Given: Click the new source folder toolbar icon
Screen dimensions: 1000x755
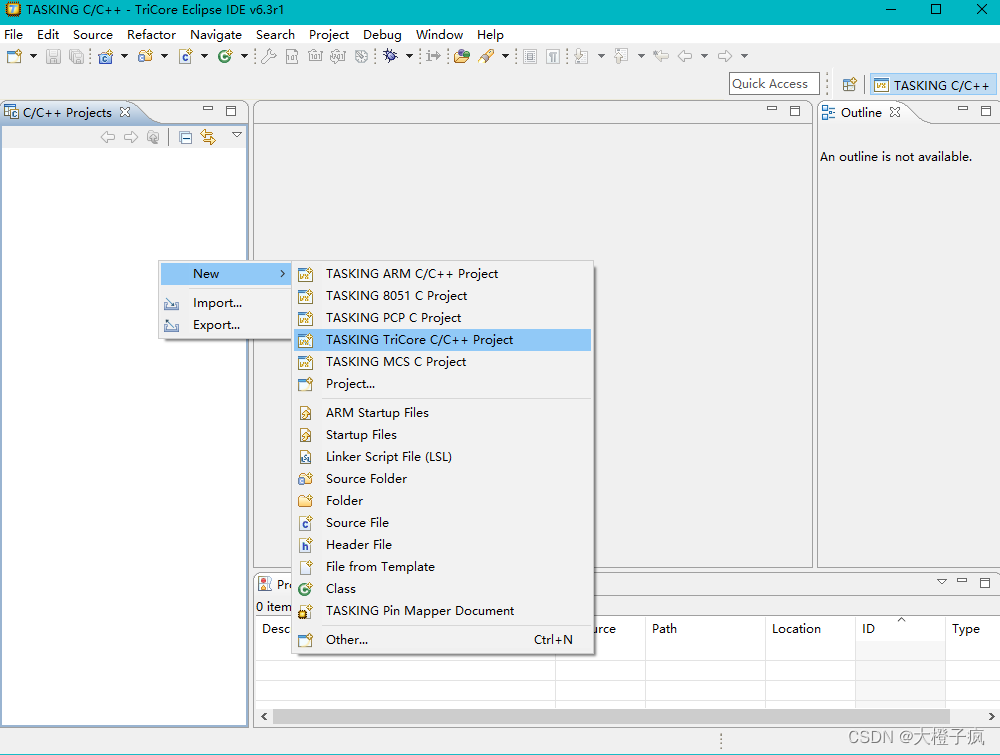Looking at the screenshot, I should click(x=145, y=56).
